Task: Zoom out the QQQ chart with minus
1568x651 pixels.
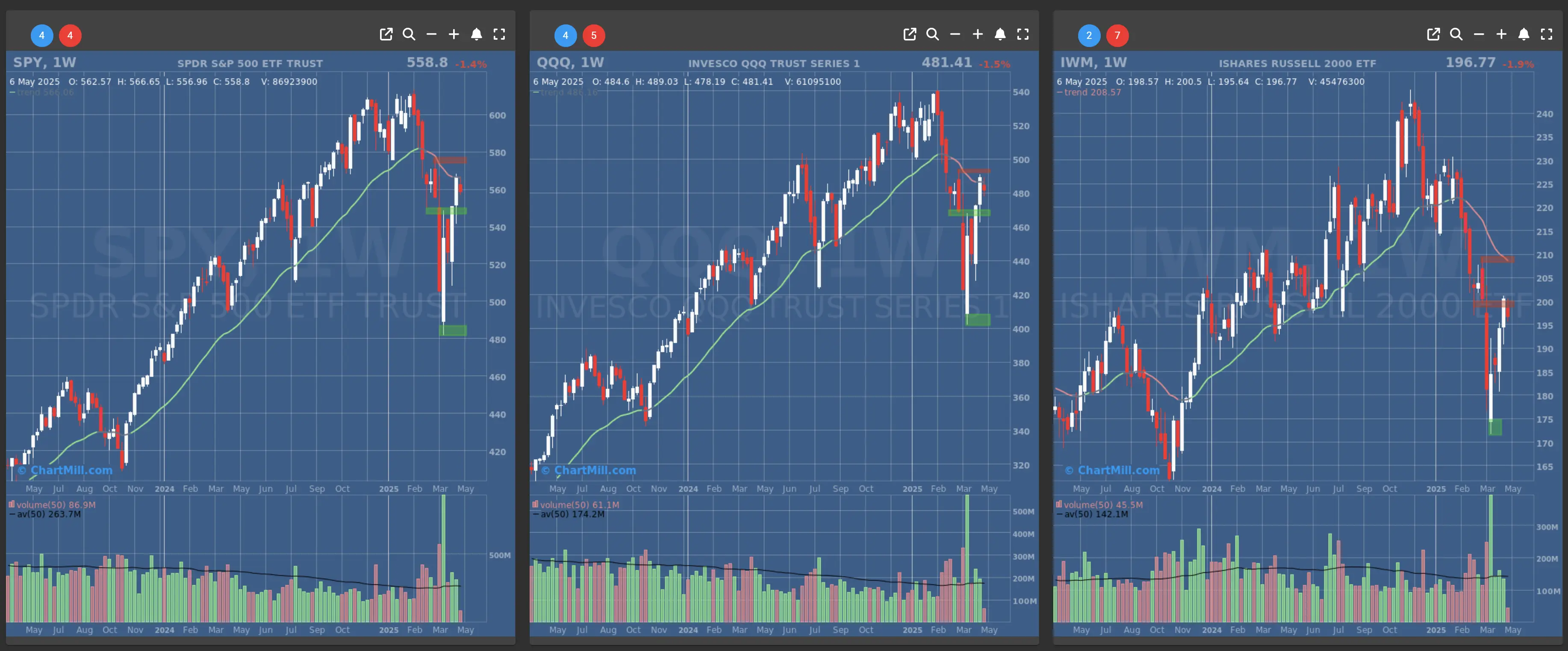Action: click(955, 34)
